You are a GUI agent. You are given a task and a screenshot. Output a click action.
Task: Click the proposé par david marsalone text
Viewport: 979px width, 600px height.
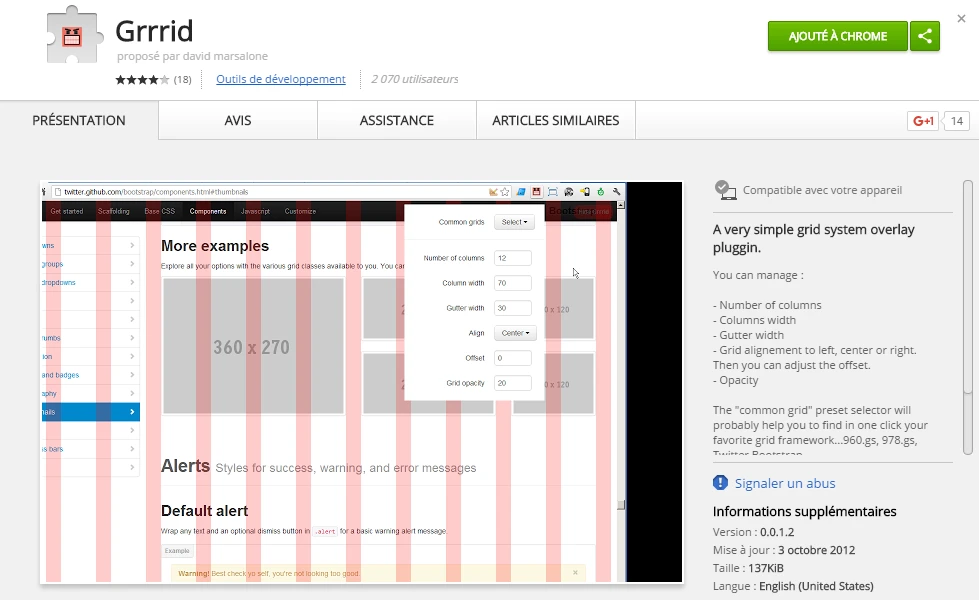[192, 56]
